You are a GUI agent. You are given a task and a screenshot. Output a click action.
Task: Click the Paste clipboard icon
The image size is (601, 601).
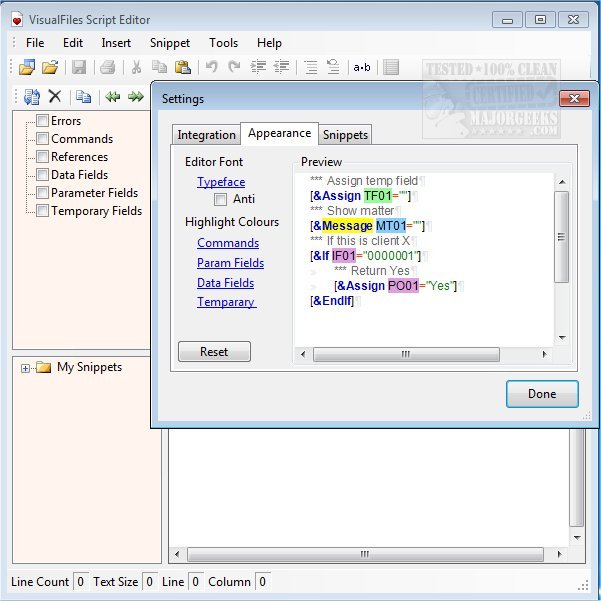click(x=183, y=67)
